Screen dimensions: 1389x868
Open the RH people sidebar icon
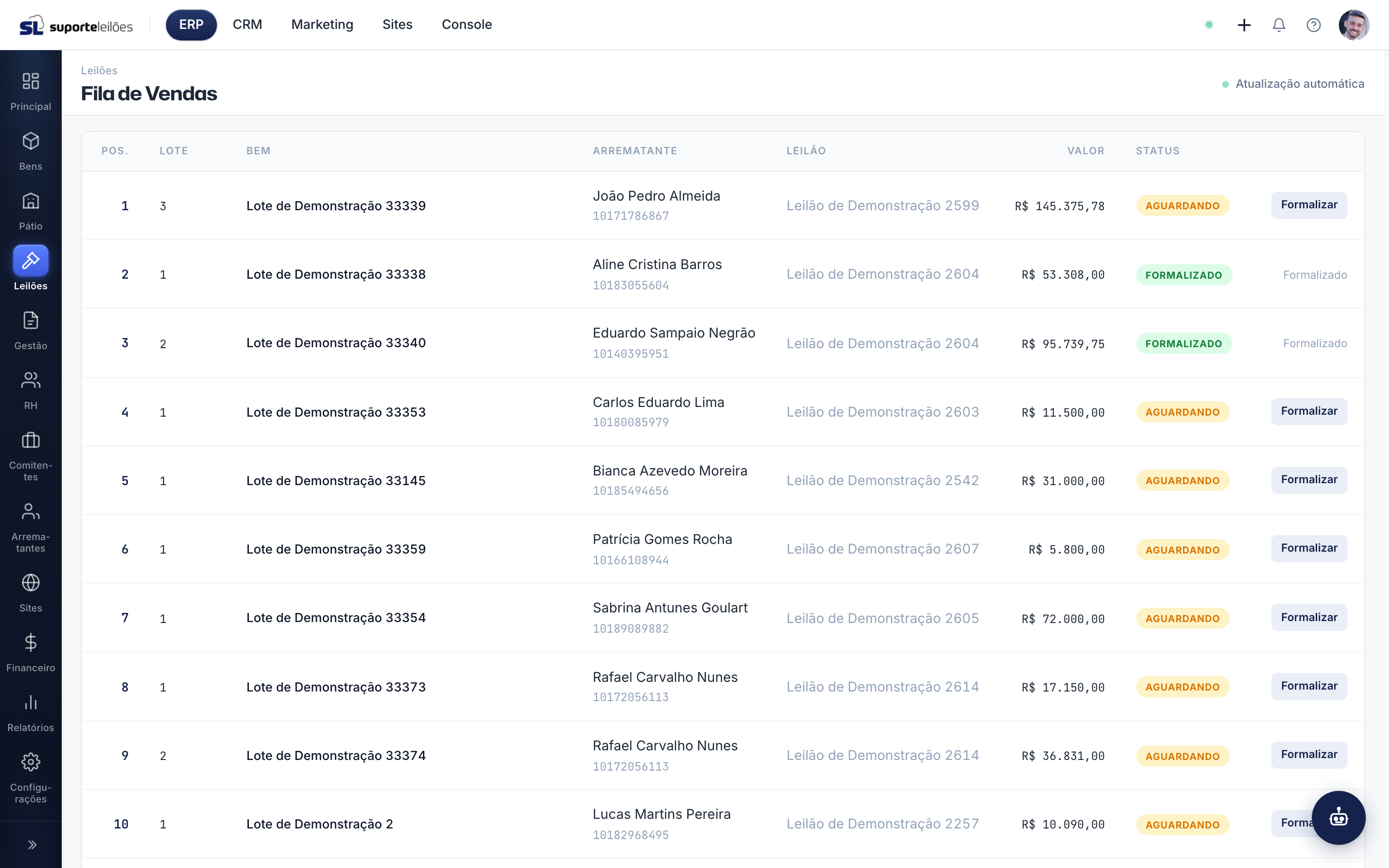click(30, 380)
